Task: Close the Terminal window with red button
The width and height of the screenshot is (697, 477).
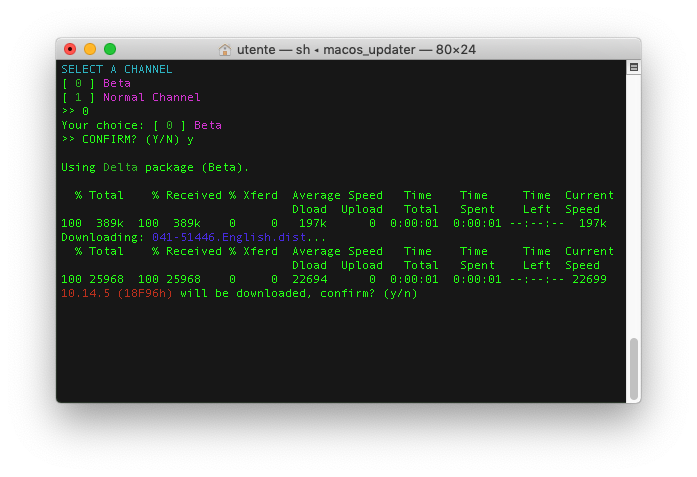Action: coord(70,49)
